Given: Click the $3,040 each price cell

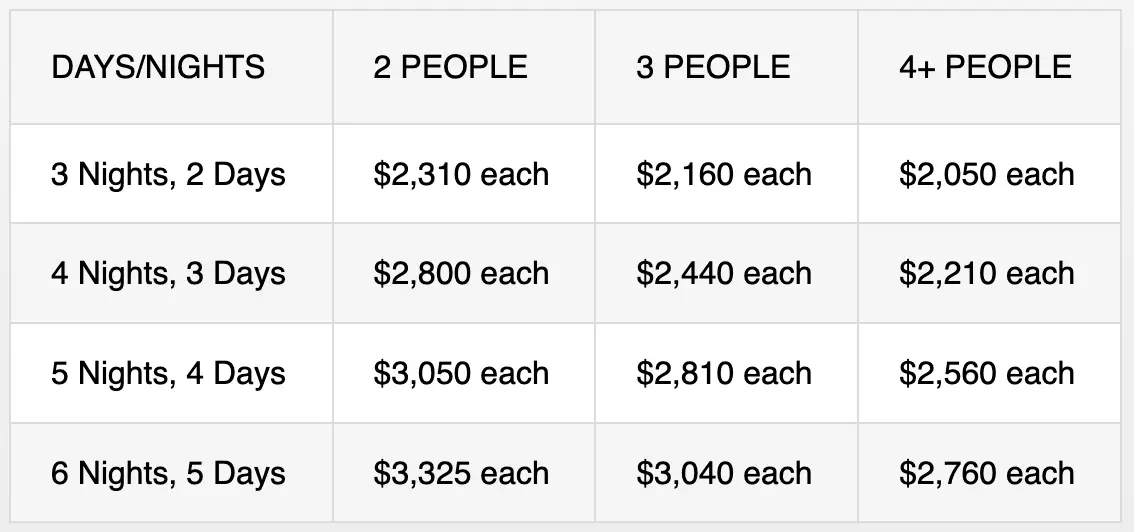Looking at the screenshot, I should coord(724,473).
